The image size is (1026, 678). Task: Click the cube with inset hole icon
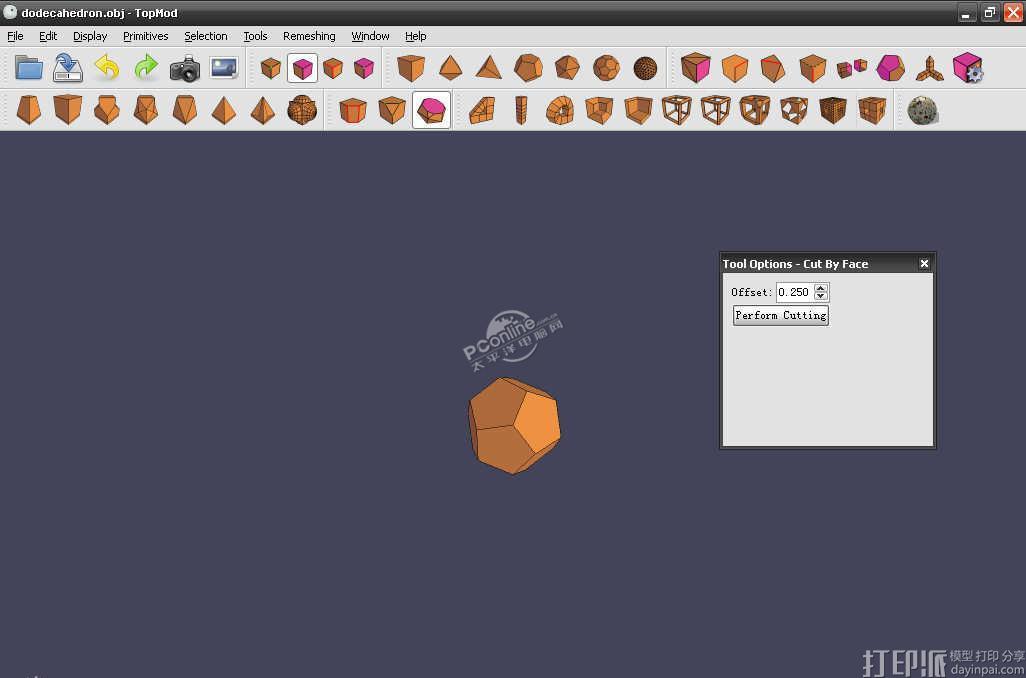pyautogui.click(x=599, y=110)
